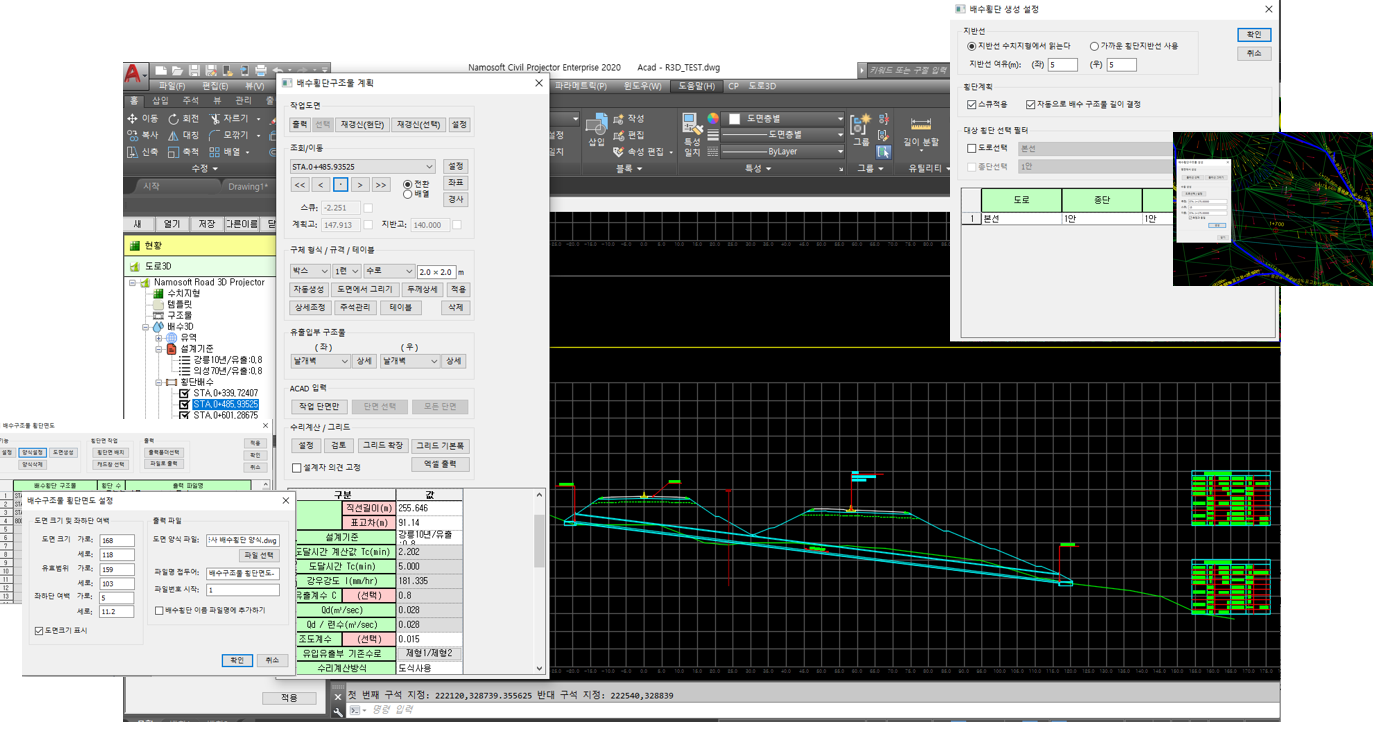Click the 도면 크기 가로 field showing 168

pos(116,540)
